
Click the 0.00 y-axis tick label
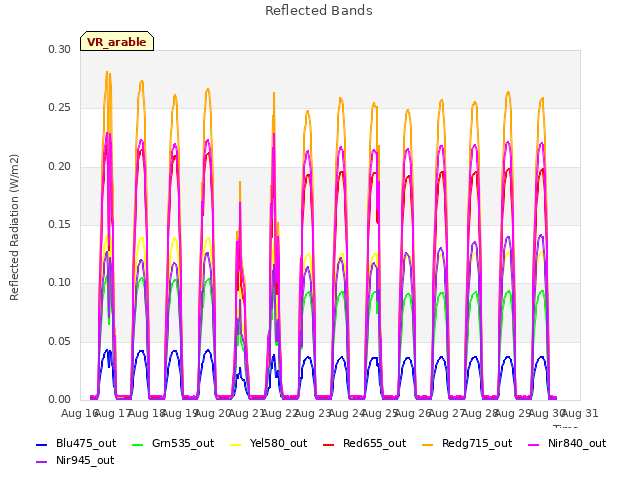59,400
